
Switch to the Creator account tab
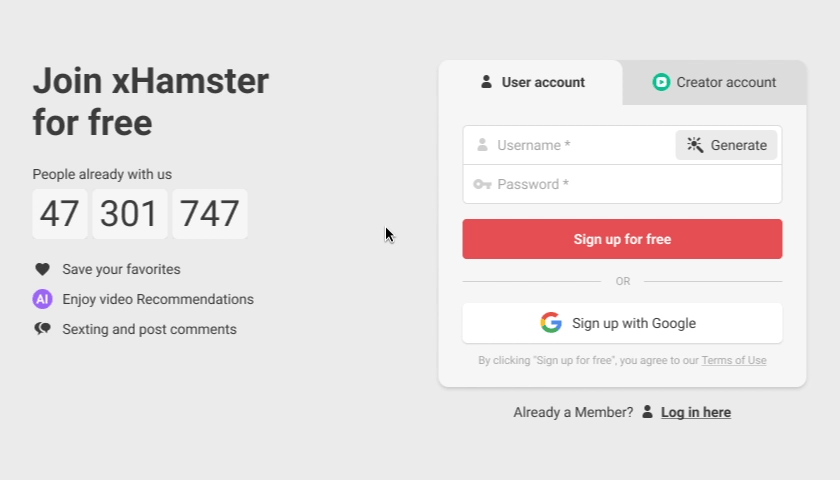(x=714, y=82)
